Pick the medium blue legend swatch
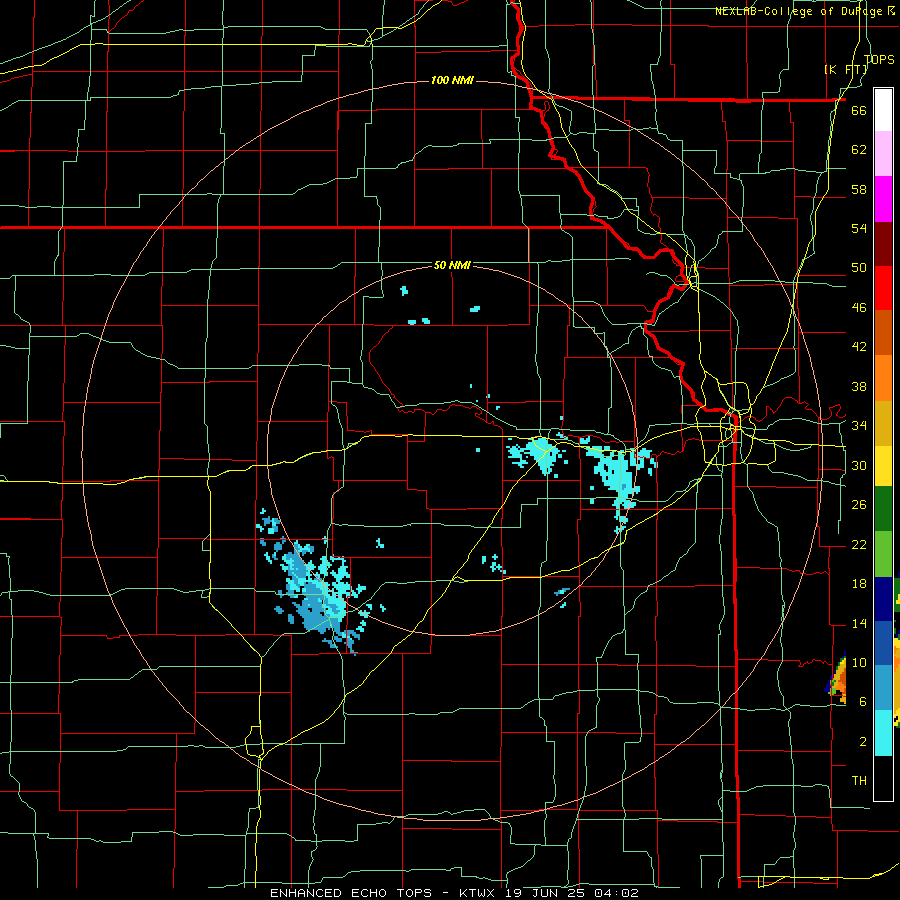Viewport: 900px width, 900px height. [x=883, y=643]
